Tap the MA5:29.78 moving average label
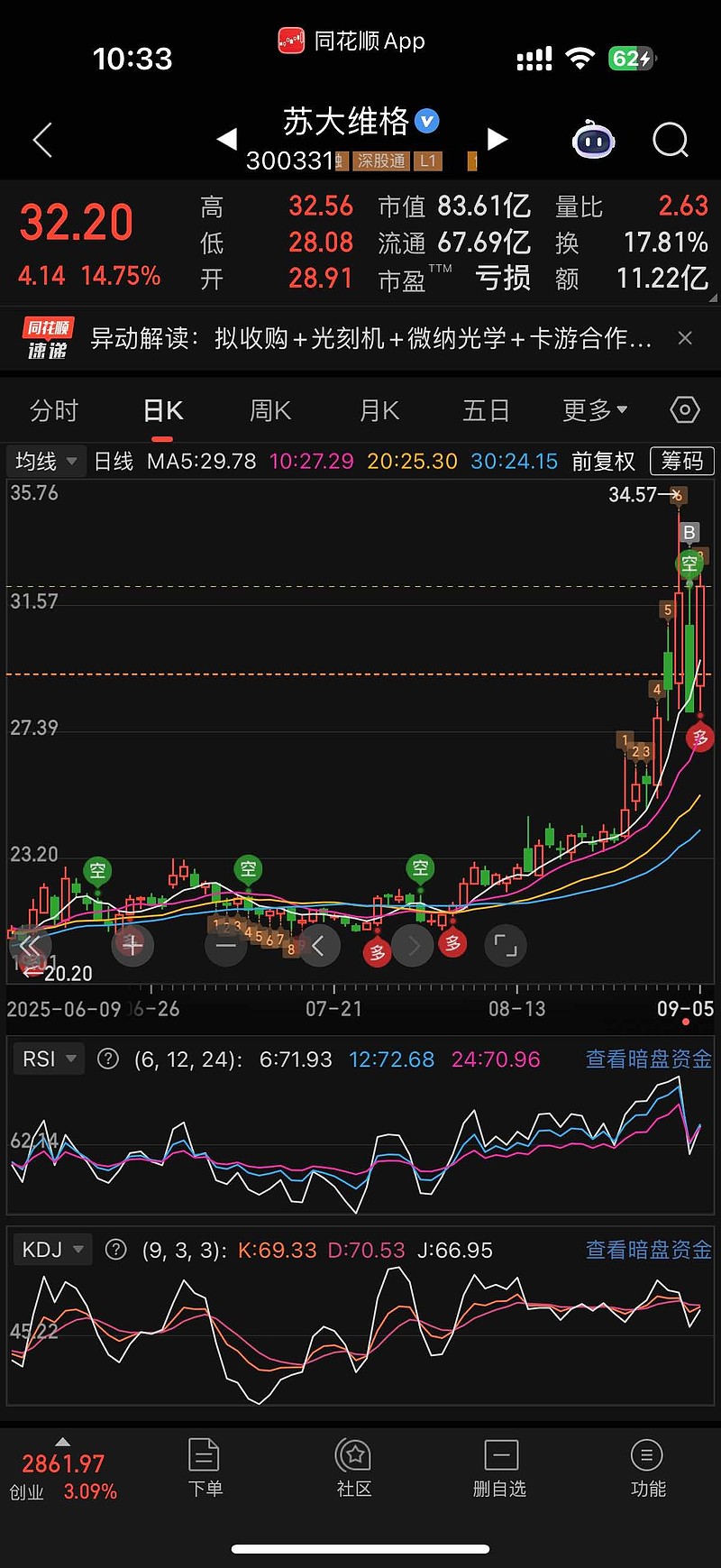 (201, 462)
